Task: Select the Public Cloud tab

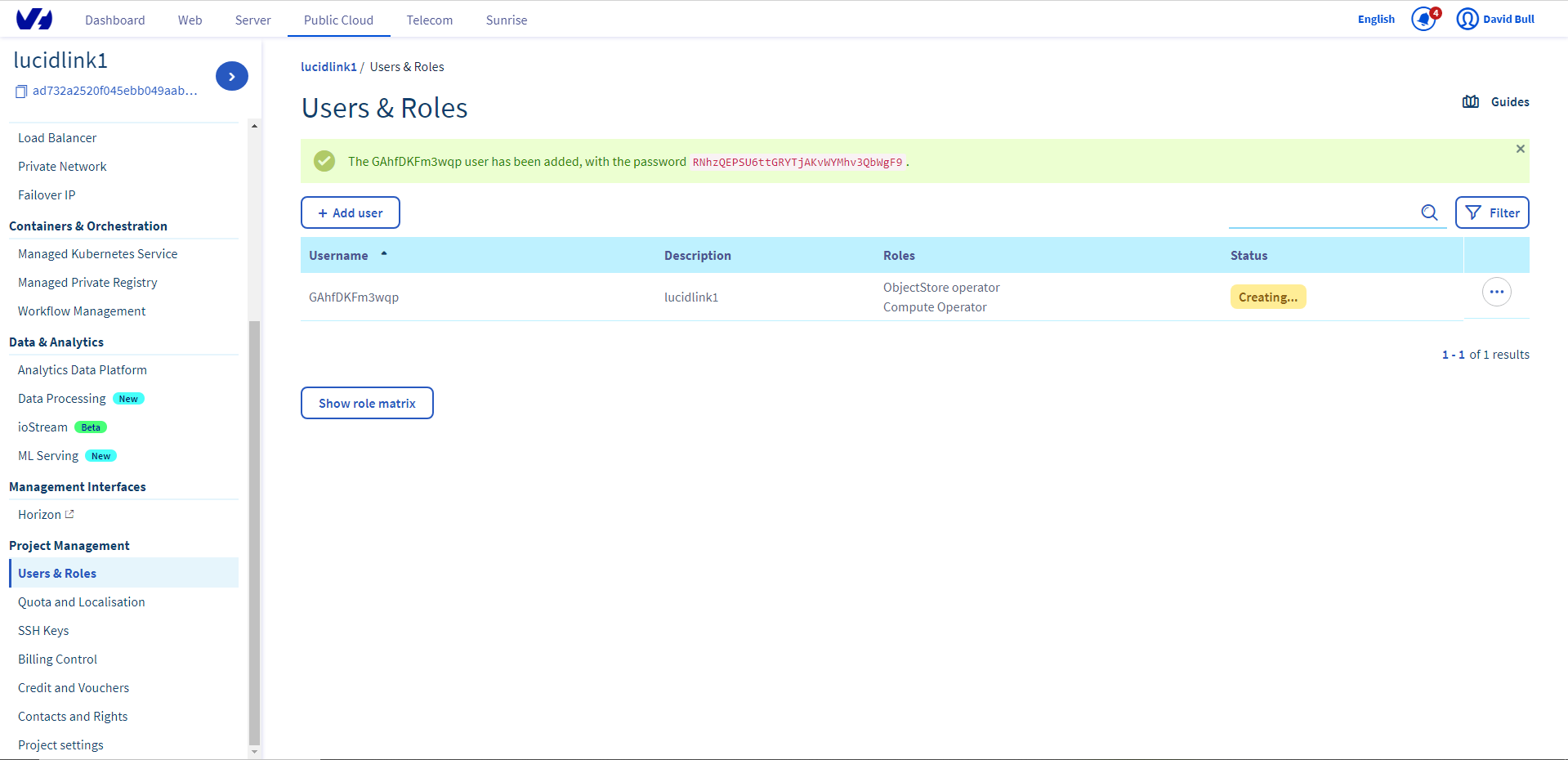Action: [338, 20]
